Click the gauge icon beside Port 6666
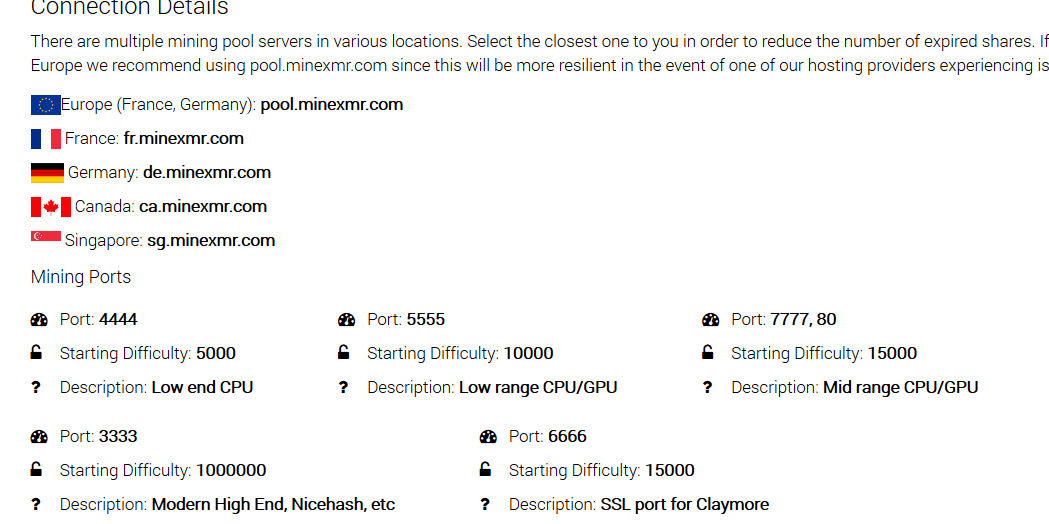Image resolution: width=1049 pixels, height=524 pixels. tap(488, 437)
